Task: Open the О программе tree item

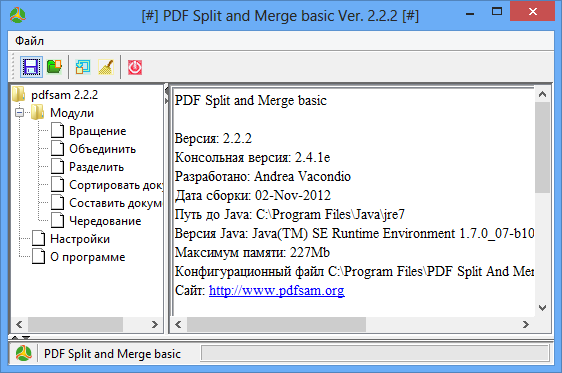Action: point(88,257)
